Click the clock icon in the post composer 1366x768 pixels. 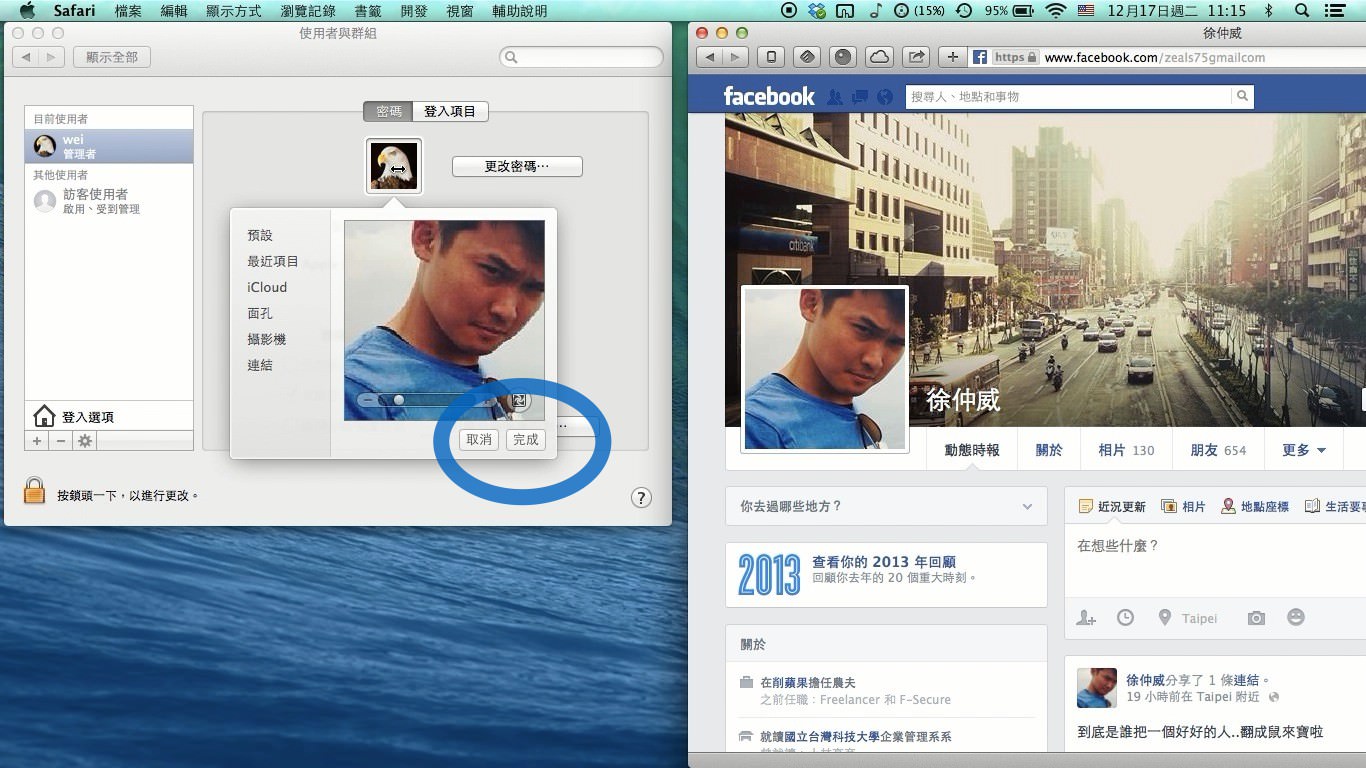(1125, 618)
